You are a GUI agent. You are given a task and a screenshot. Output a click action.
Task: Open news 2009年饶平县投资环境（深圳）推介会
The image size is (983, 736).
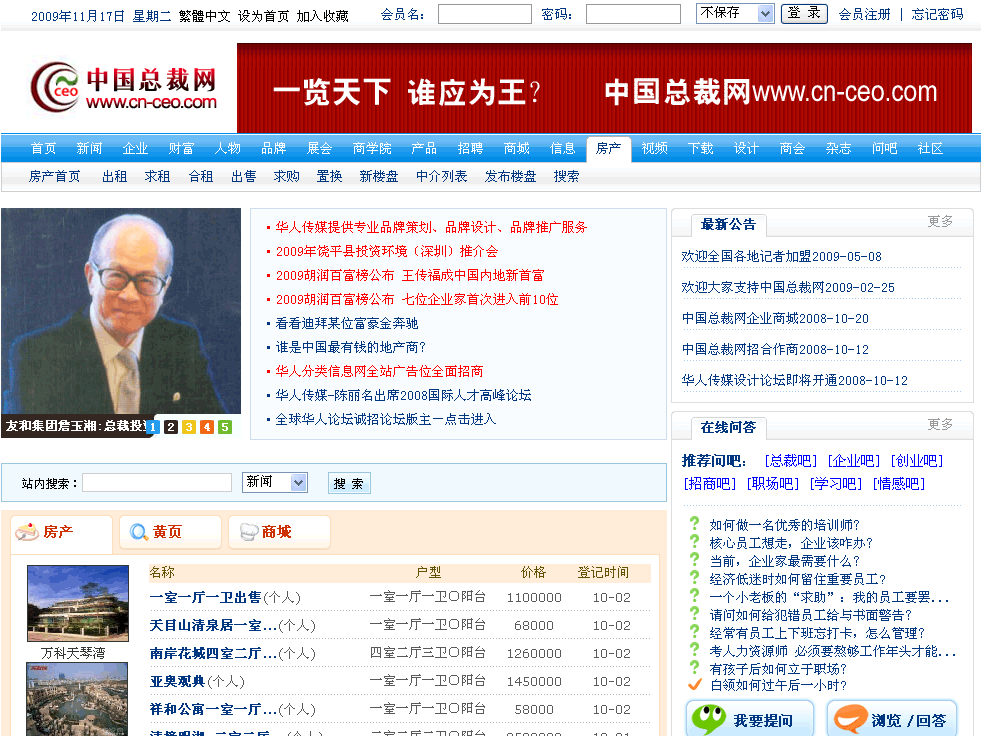[x=387, y=251]
